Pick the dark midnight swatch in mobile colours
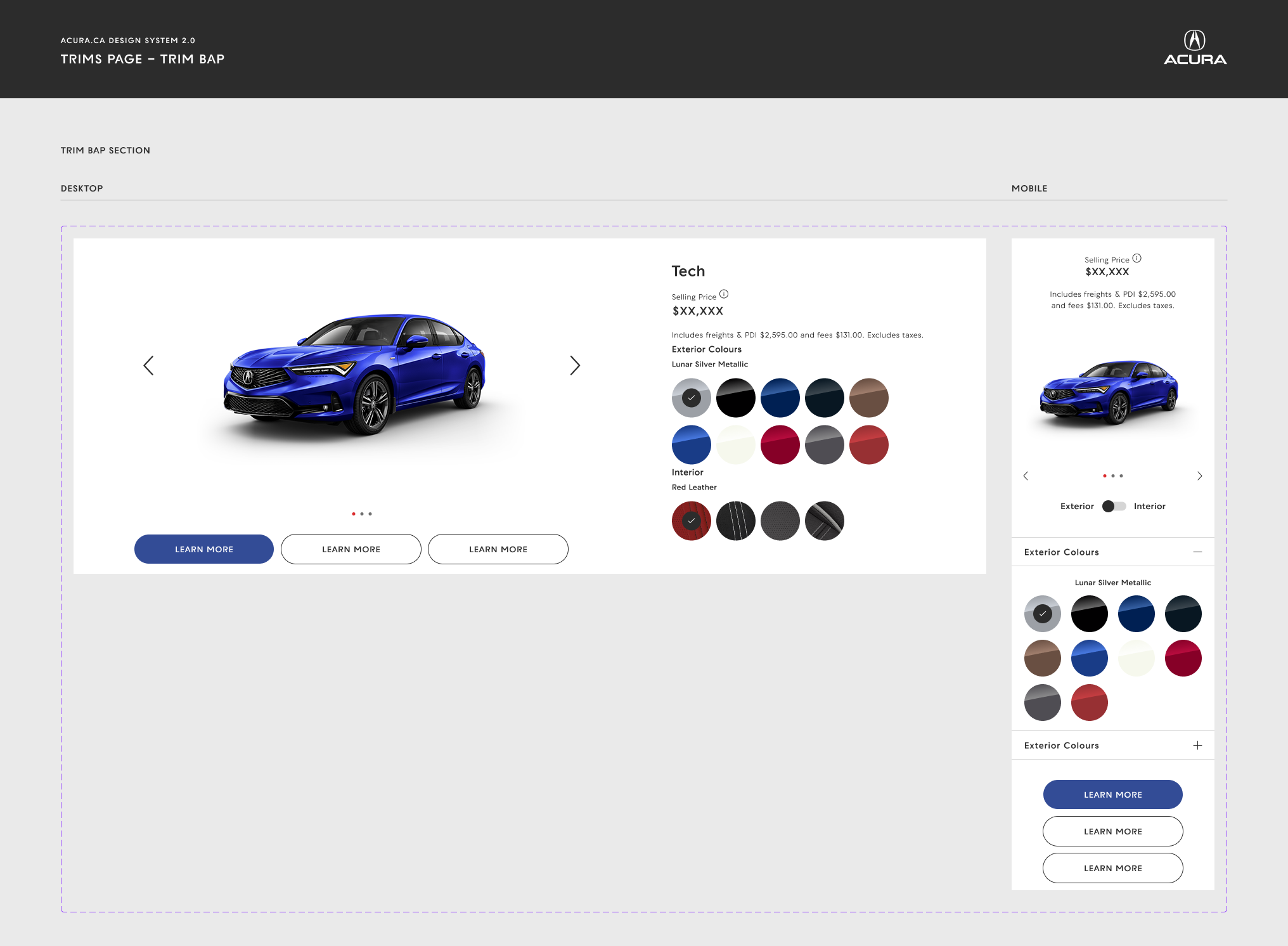1288x946 pixels. 1183,614
